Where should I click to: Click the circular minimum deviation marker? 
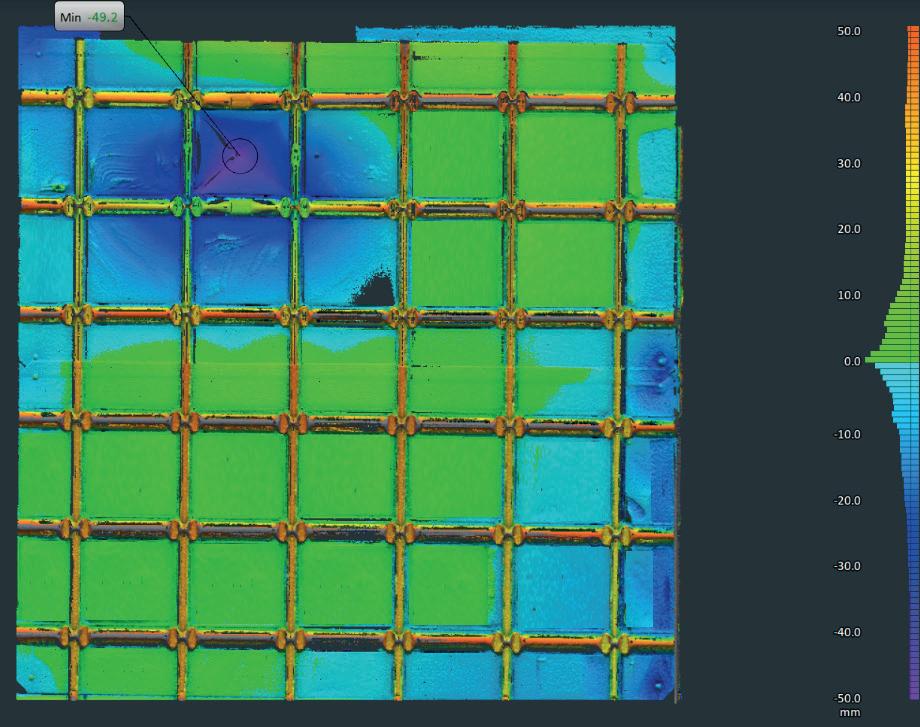click(240, 155)
